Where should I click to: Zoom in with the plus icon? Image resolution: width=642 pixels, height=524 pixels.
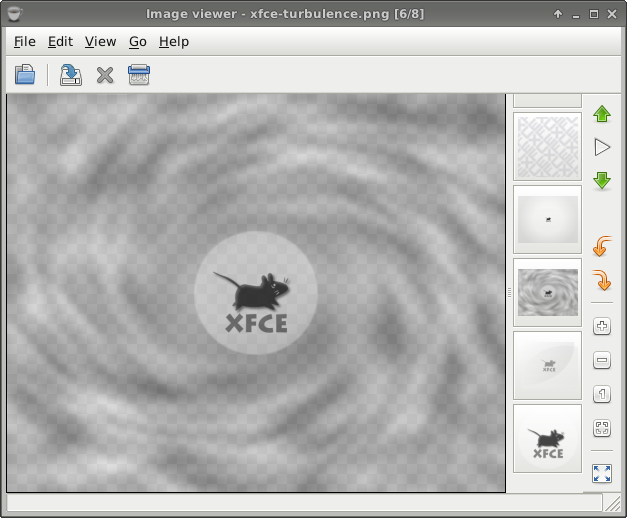602,327
